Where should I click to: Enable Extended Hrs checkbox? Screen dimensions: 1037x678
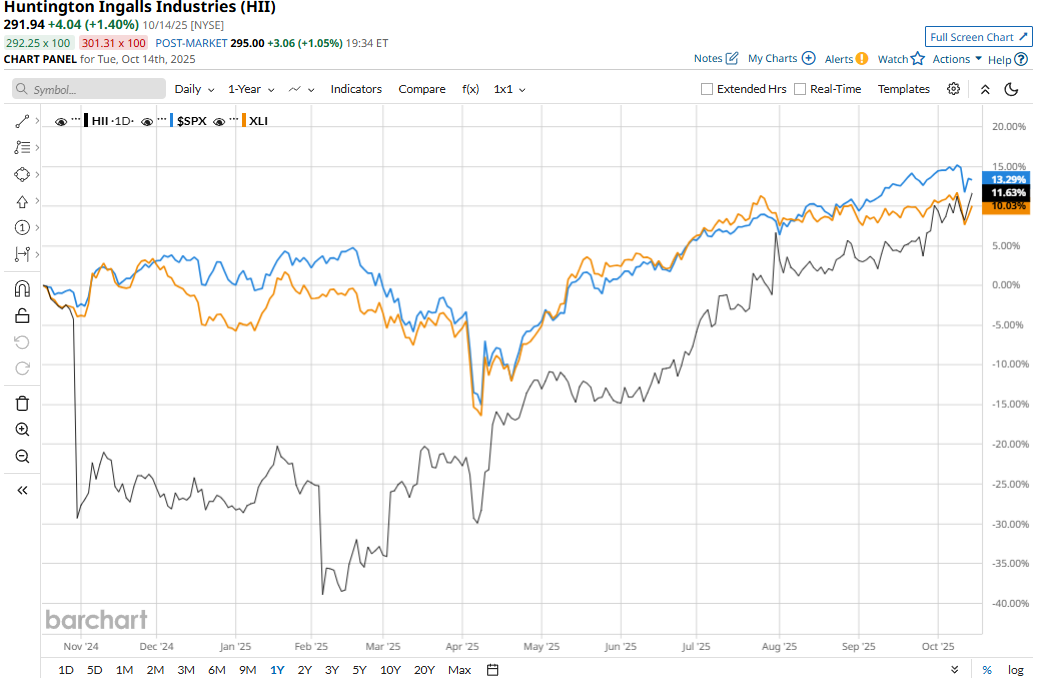tap(707, 89)
